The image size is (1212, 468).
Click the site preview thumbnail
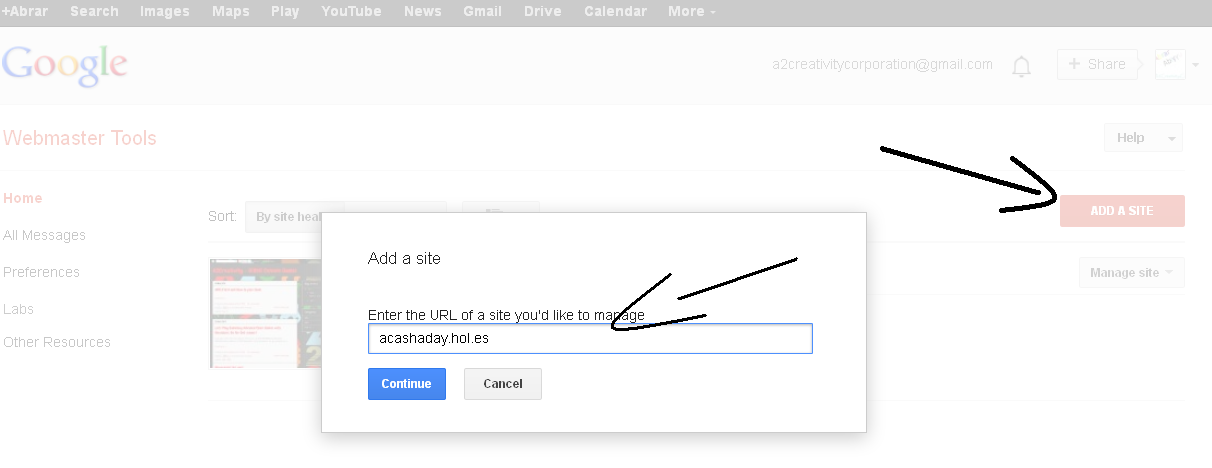266,313
